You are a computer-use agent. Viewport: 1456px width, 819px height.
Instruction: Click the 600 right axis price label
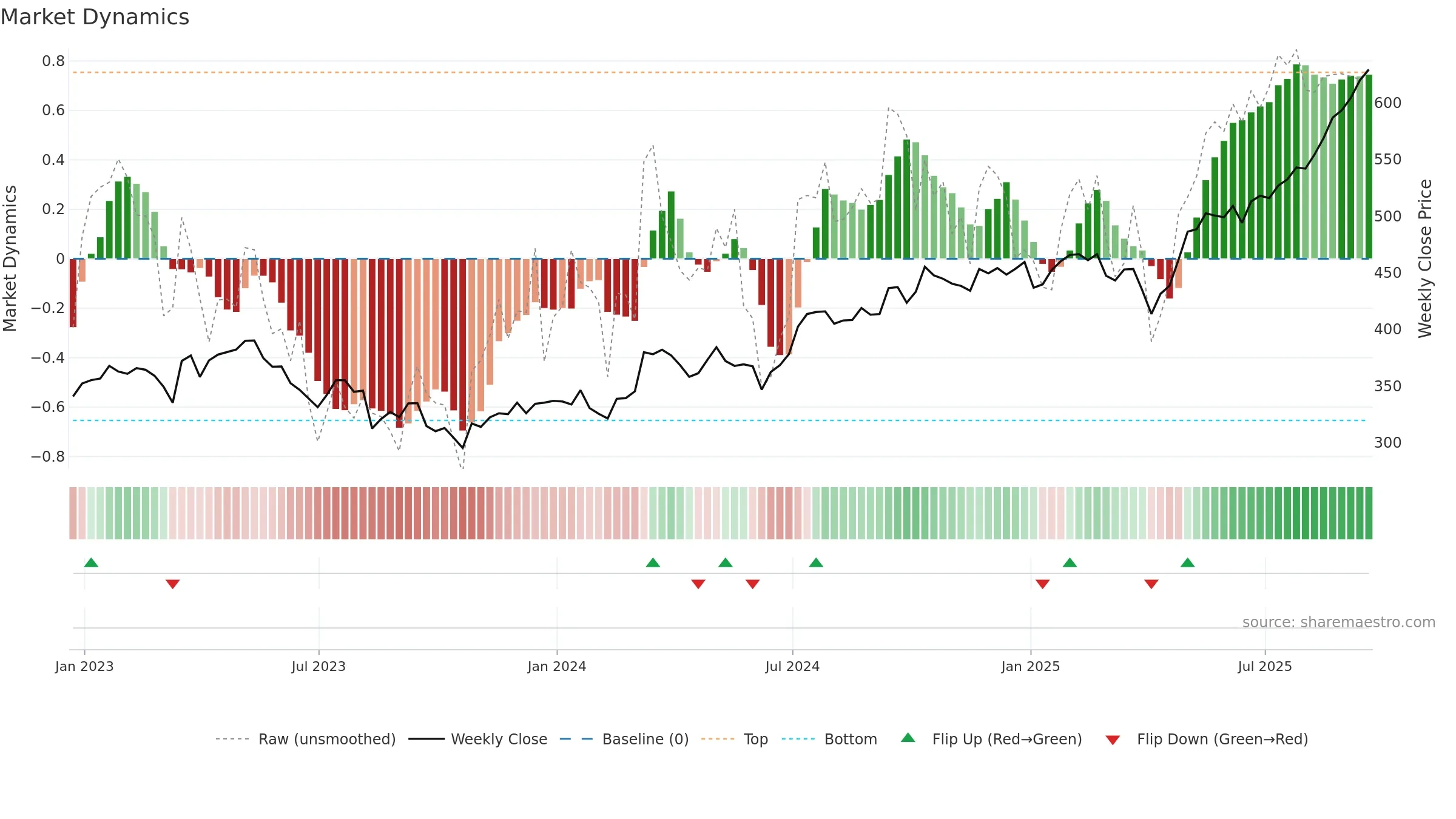[1387, 103]
